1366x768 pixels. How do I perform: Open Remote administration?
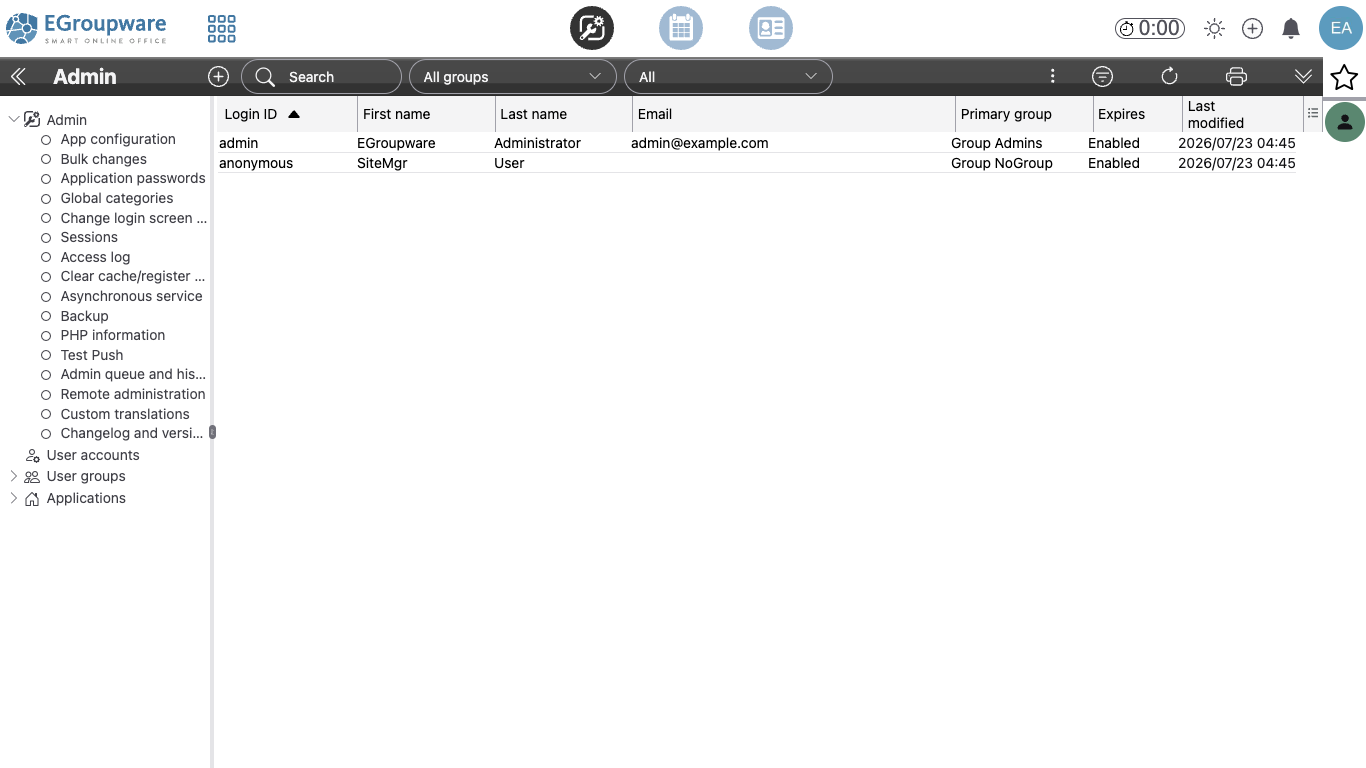pos(133,394)
